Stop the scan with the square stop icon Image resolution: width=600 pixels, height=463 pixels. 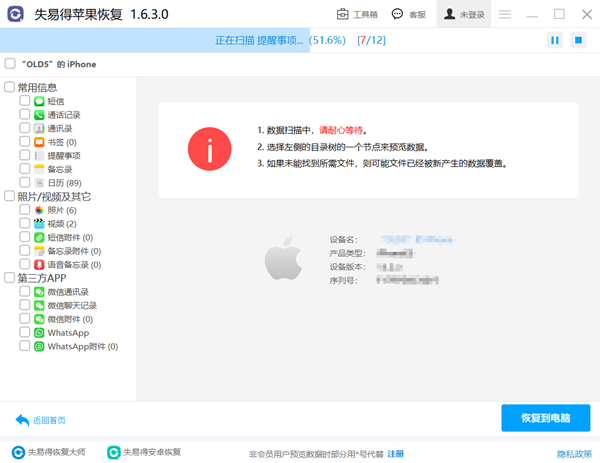pos(578,40)
